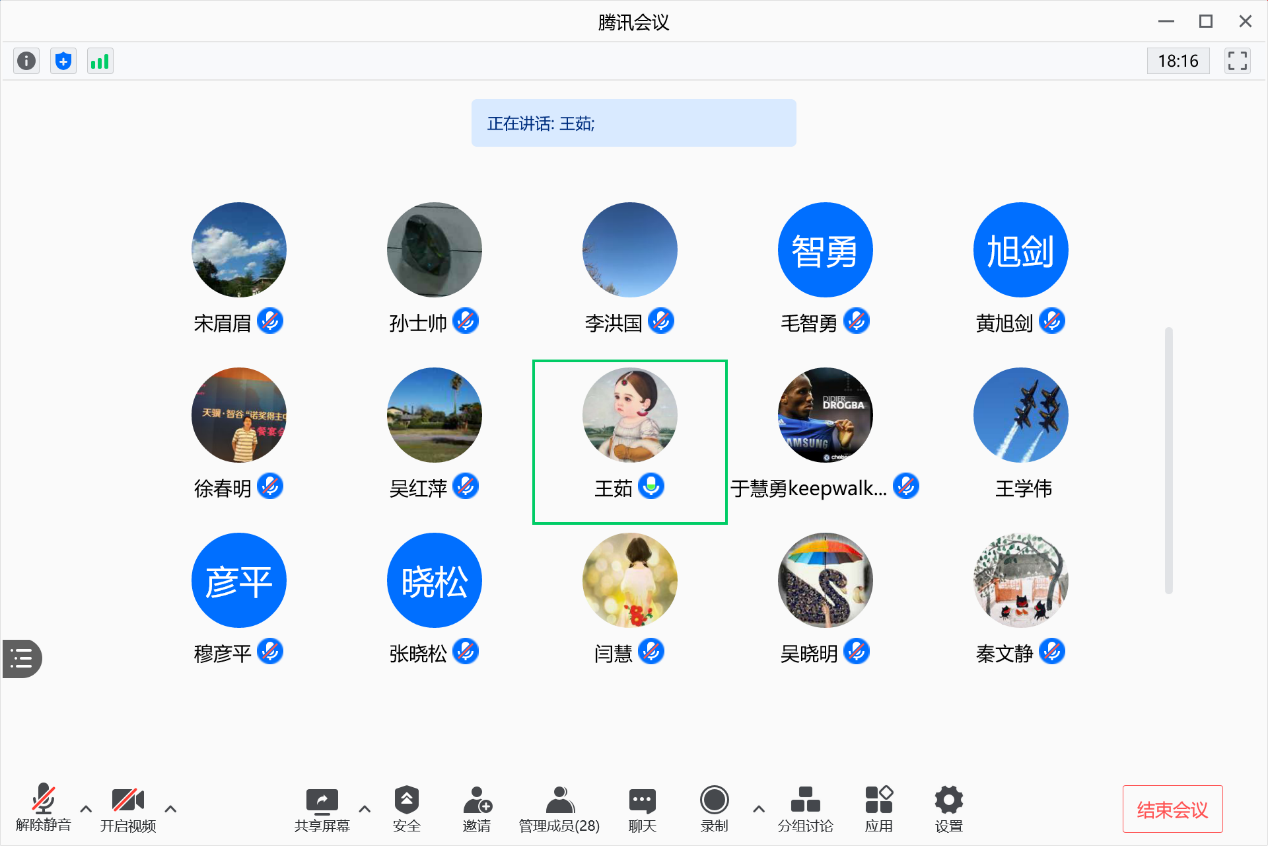Expand audio options arrow beside 解除静音

pos(86,808)
